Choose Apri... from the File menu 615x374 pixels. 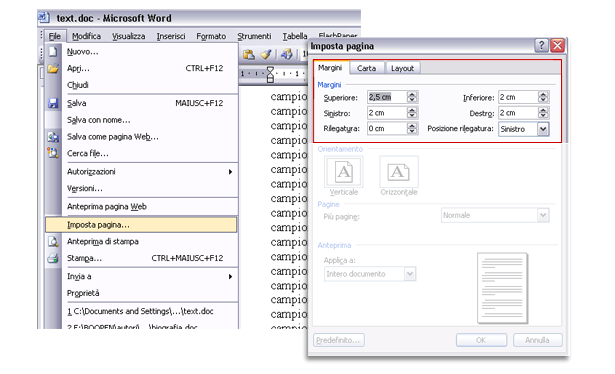[141, 69]
